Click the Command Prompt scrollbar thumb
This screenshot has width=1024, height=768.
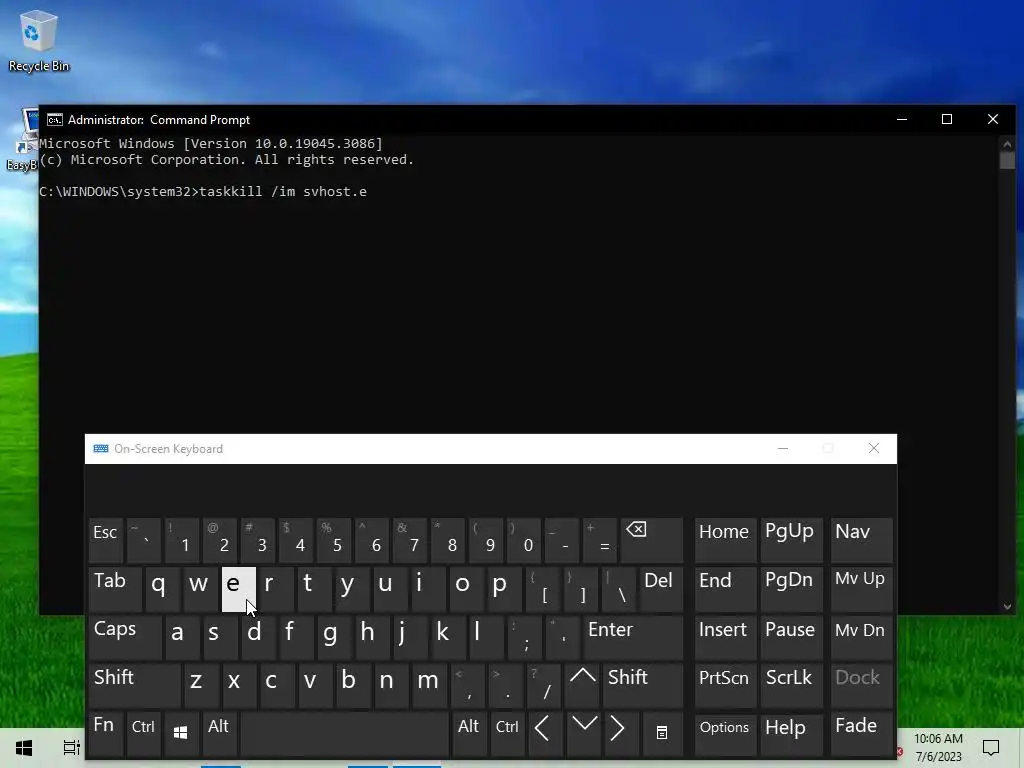[x=1007, y=161]
